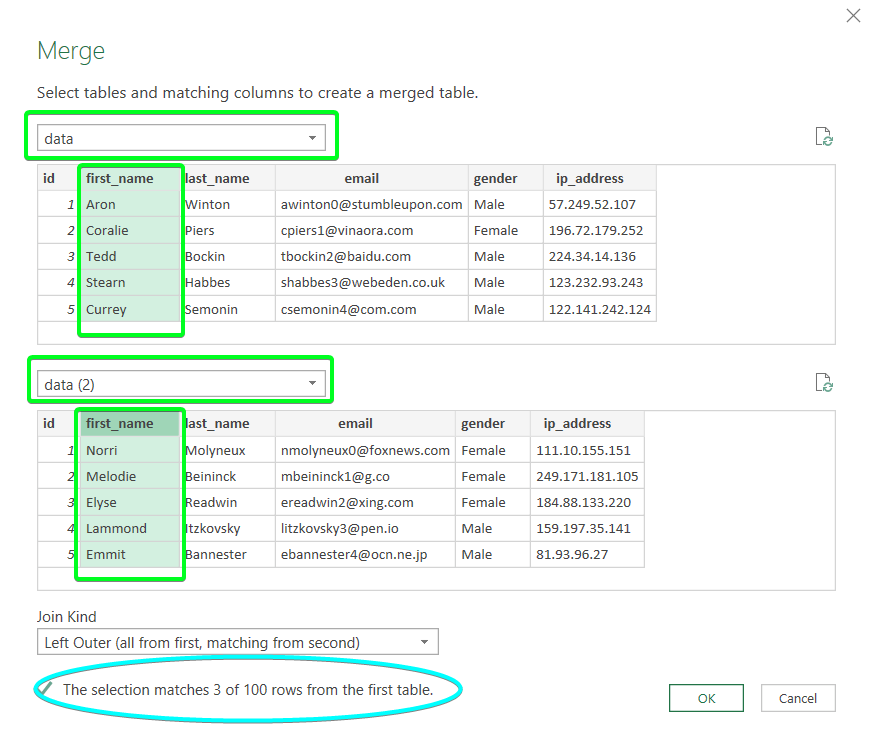Viewport: 873px width, 749px height.
Task: Close the Merge dialog
Action: click(x=853, y=16)
